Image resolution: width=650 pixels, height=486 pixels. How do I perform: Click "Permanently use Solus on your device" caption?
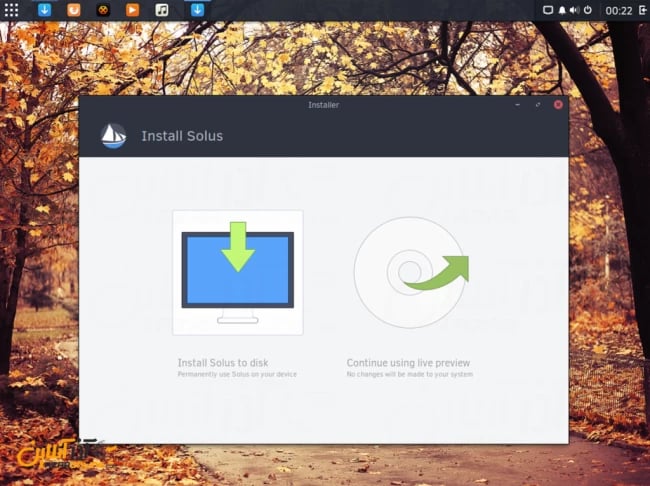coord(237,374)
